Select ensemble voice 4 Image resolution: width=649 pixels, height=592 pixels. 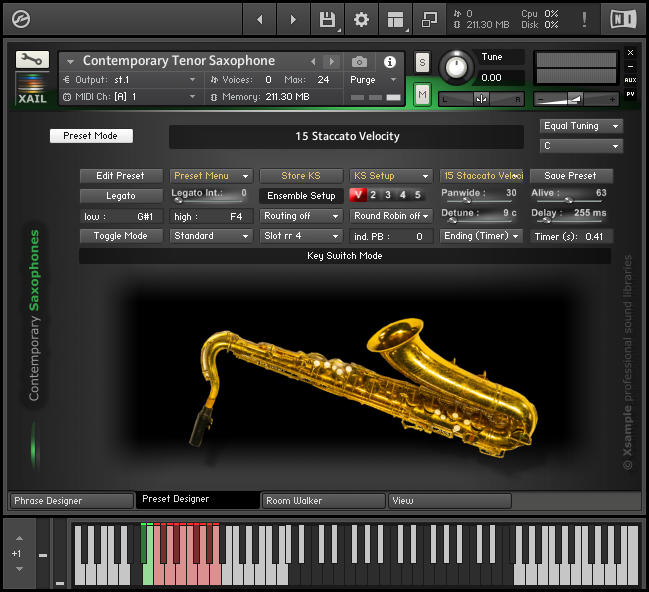point(403,195)
